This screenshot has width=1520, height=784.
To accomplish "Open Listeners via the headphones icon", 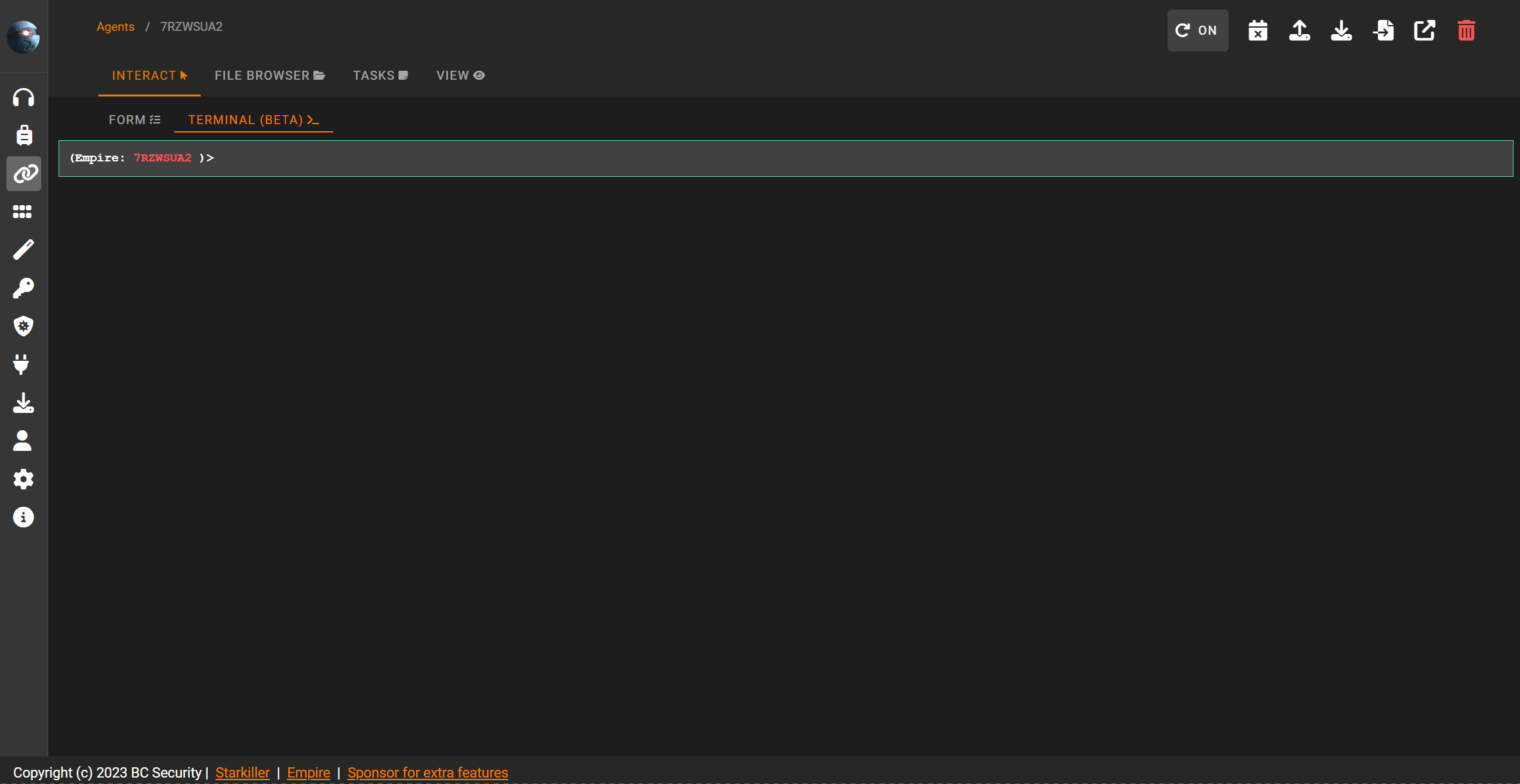I will coord(23,96).
